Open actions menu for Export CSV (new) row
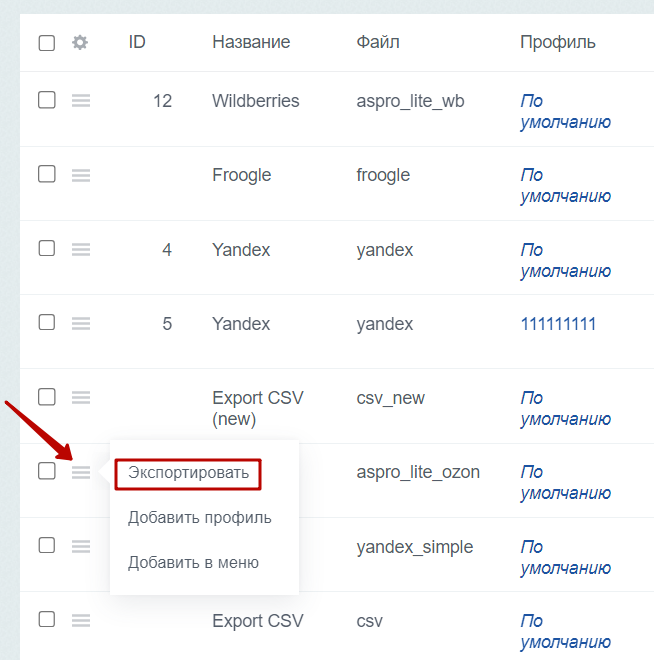The image size is (654, 660). point(81,398)
